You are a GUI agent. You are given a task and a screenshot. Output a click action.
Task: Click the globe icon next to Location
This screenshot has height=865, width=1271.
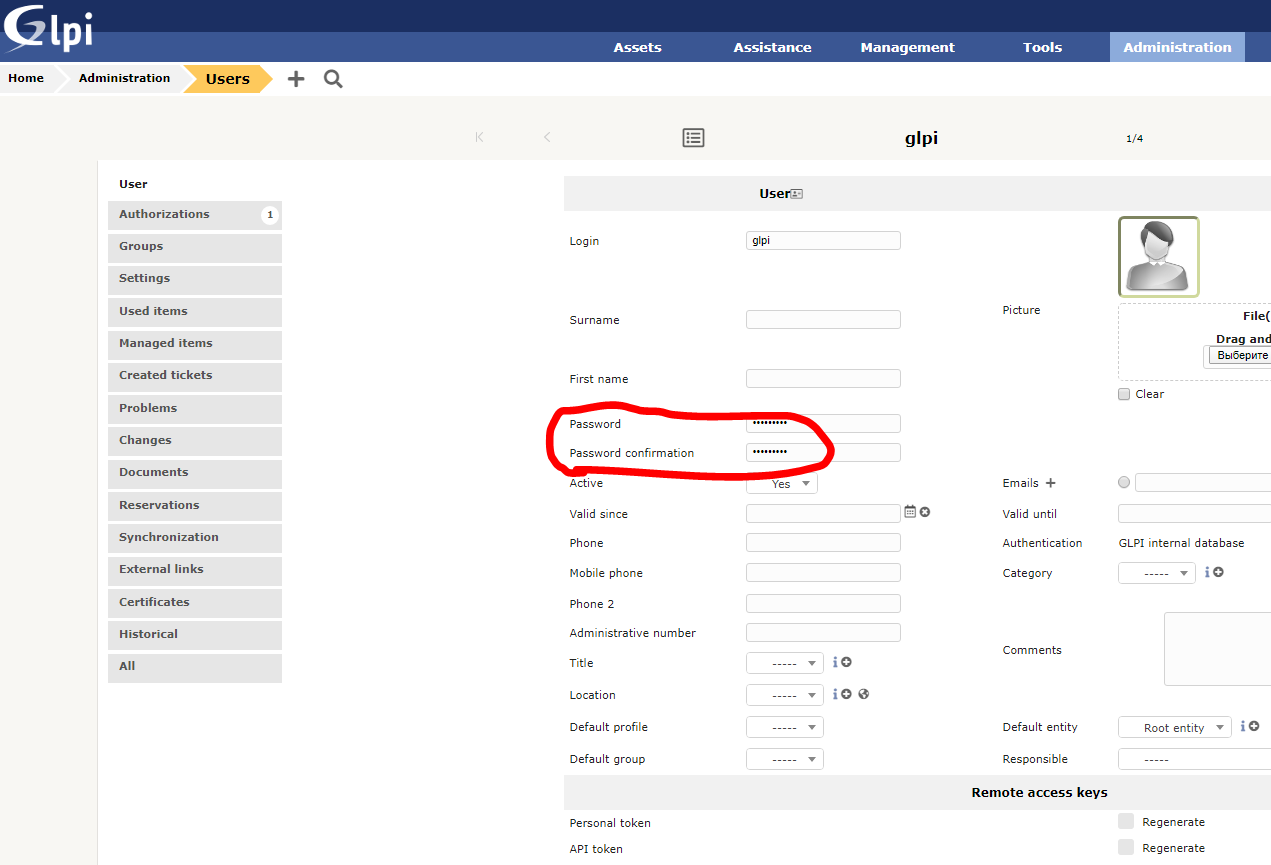point(864,694)
